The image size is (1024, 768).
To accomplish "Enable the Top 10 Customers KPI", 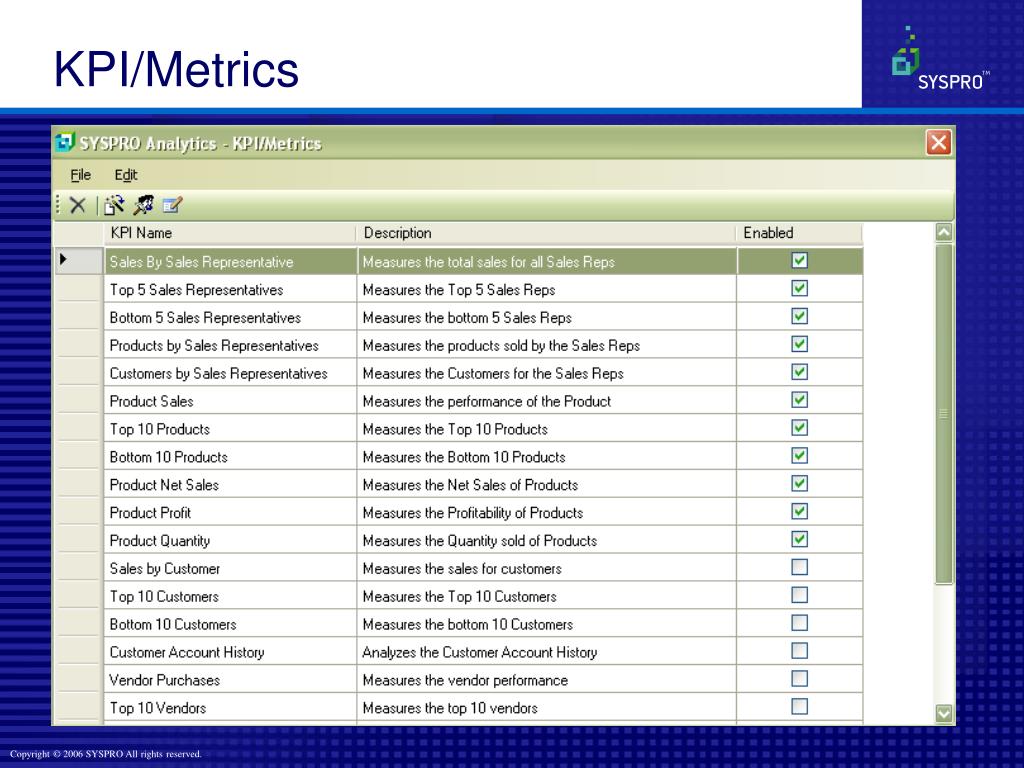I will pos(799,595).
